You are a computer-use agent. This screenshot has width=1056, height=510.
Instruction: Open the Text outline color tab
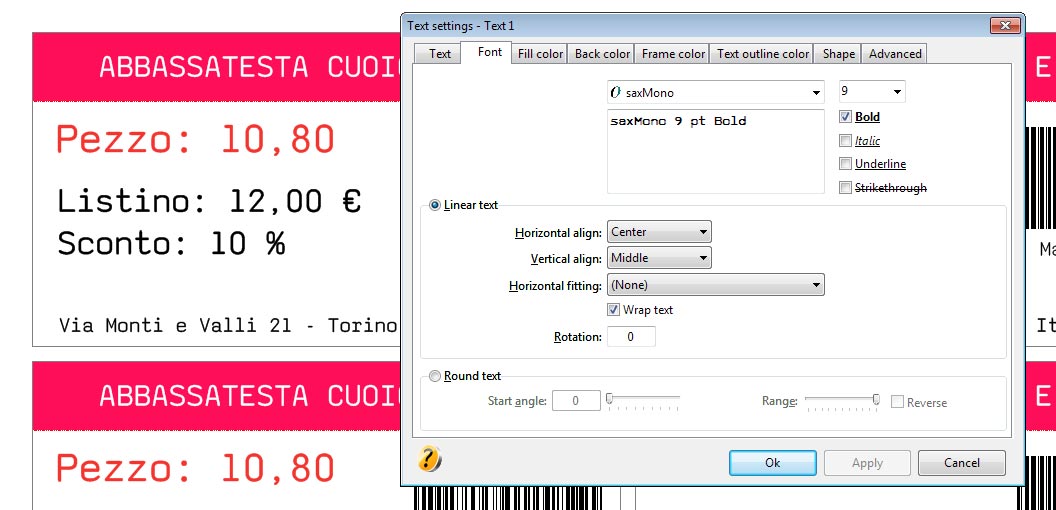(x=763, y=54)
